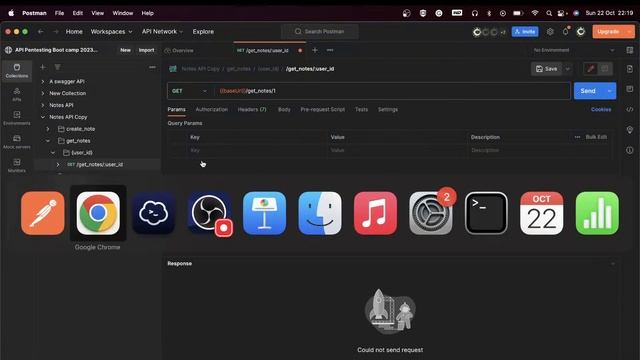Switch to the request Settings tab

click(x=388, y=109)
